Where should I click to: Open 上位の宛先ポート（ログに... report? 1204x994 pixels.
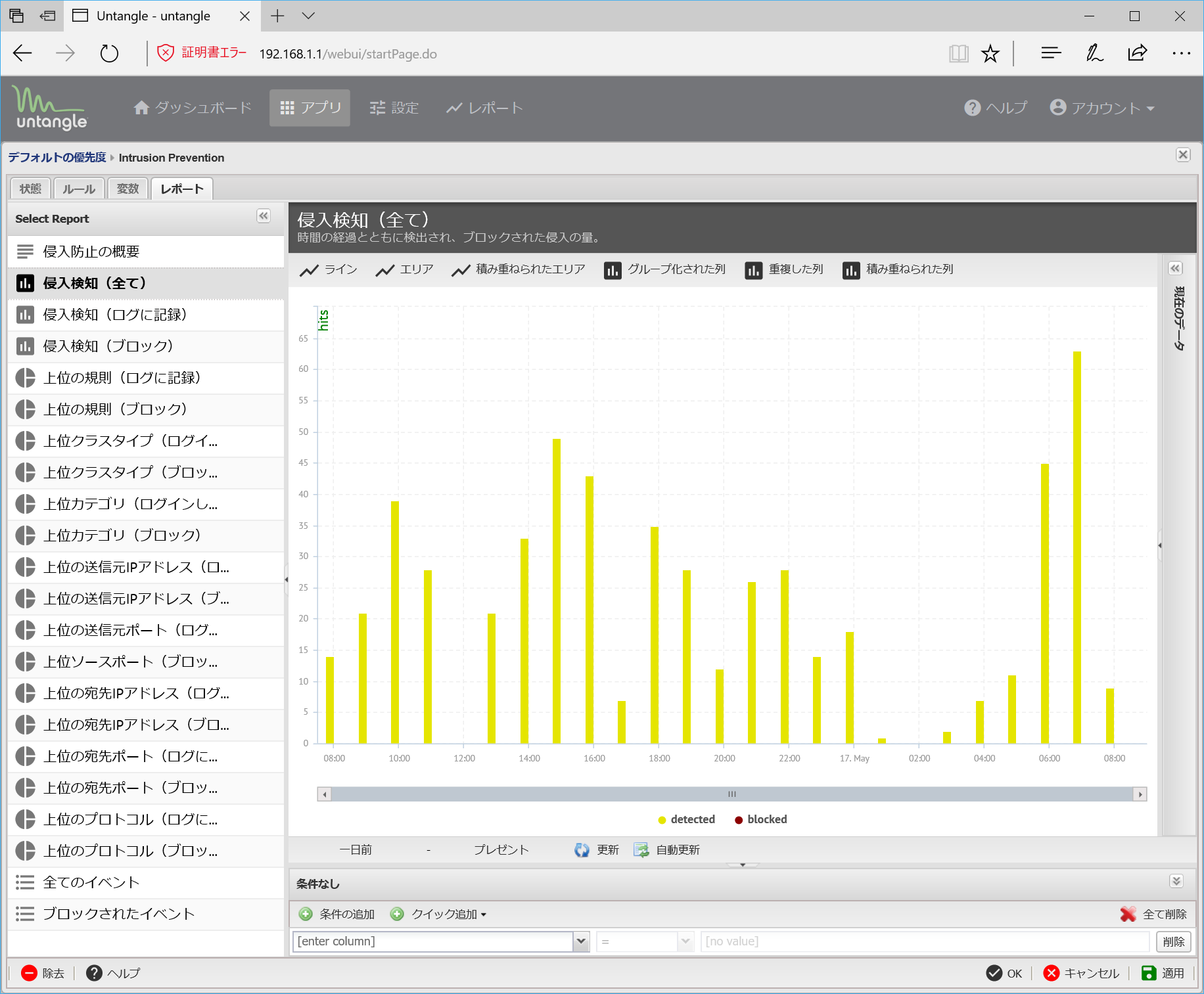click(x=146, y=756)
